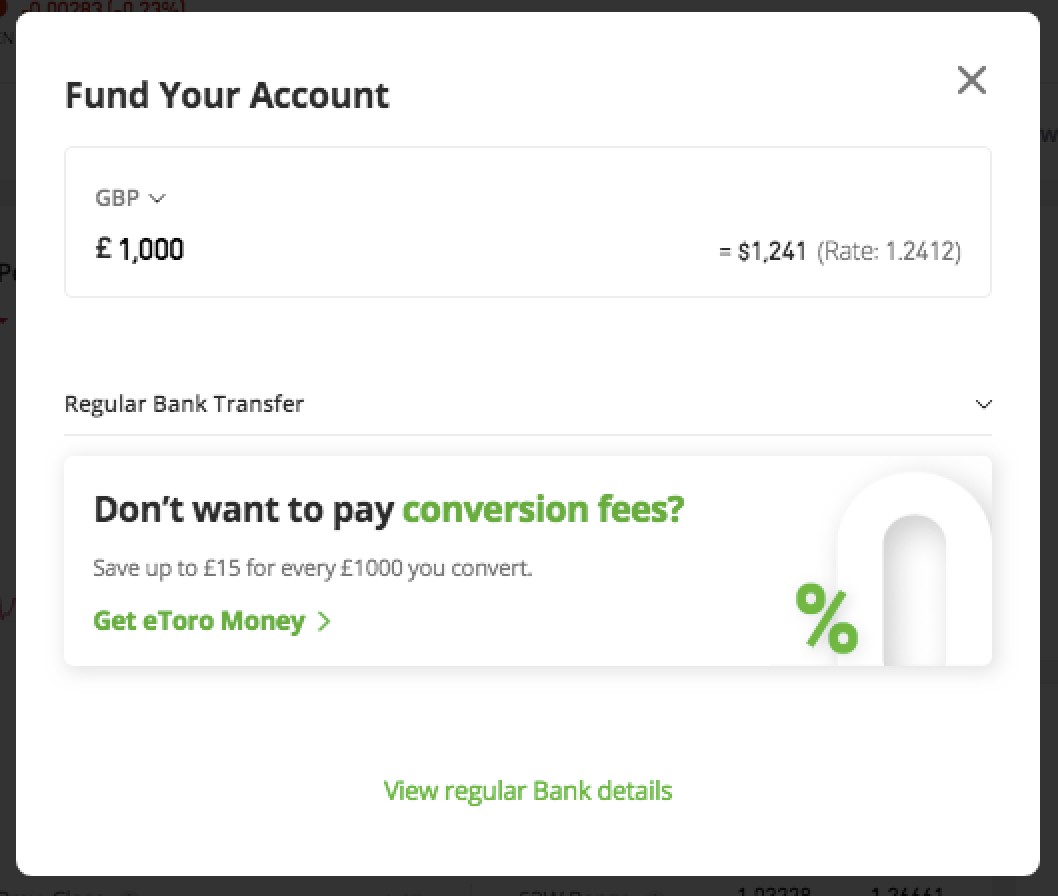
Task: Click the pound sign before the amount
Action: 101,249
